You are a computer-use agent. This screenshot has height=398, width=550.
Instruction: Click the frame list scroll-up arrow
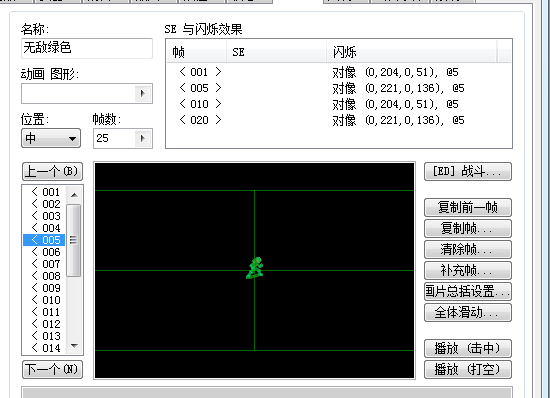tap(74, 195)
